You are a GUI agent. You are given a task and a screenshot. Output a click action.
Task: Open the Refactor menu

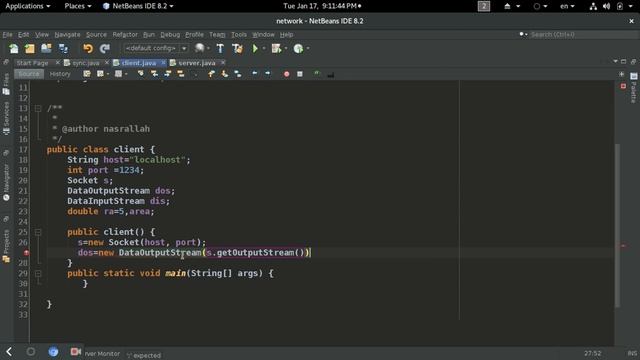tap(125, 35)
